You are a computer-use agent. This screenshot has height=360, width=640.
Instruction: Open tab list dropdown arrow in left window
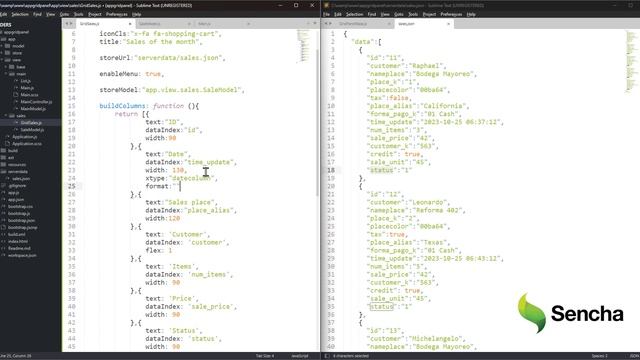point(315,23)
